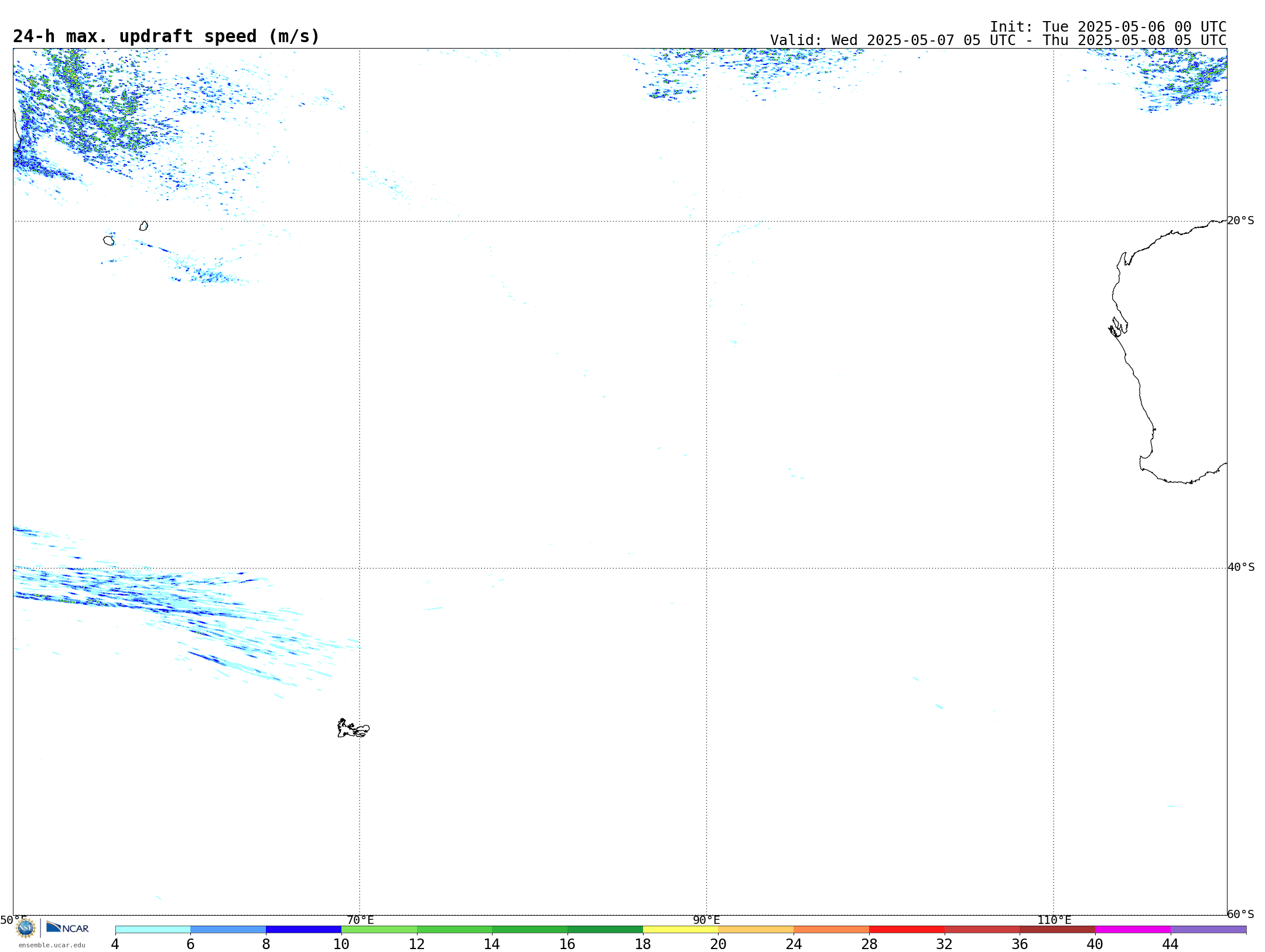Image resolution: width=1265 pixels, height=952 pixels.
Task: Click the 40°S latitude label
Action: [1241, 567]
